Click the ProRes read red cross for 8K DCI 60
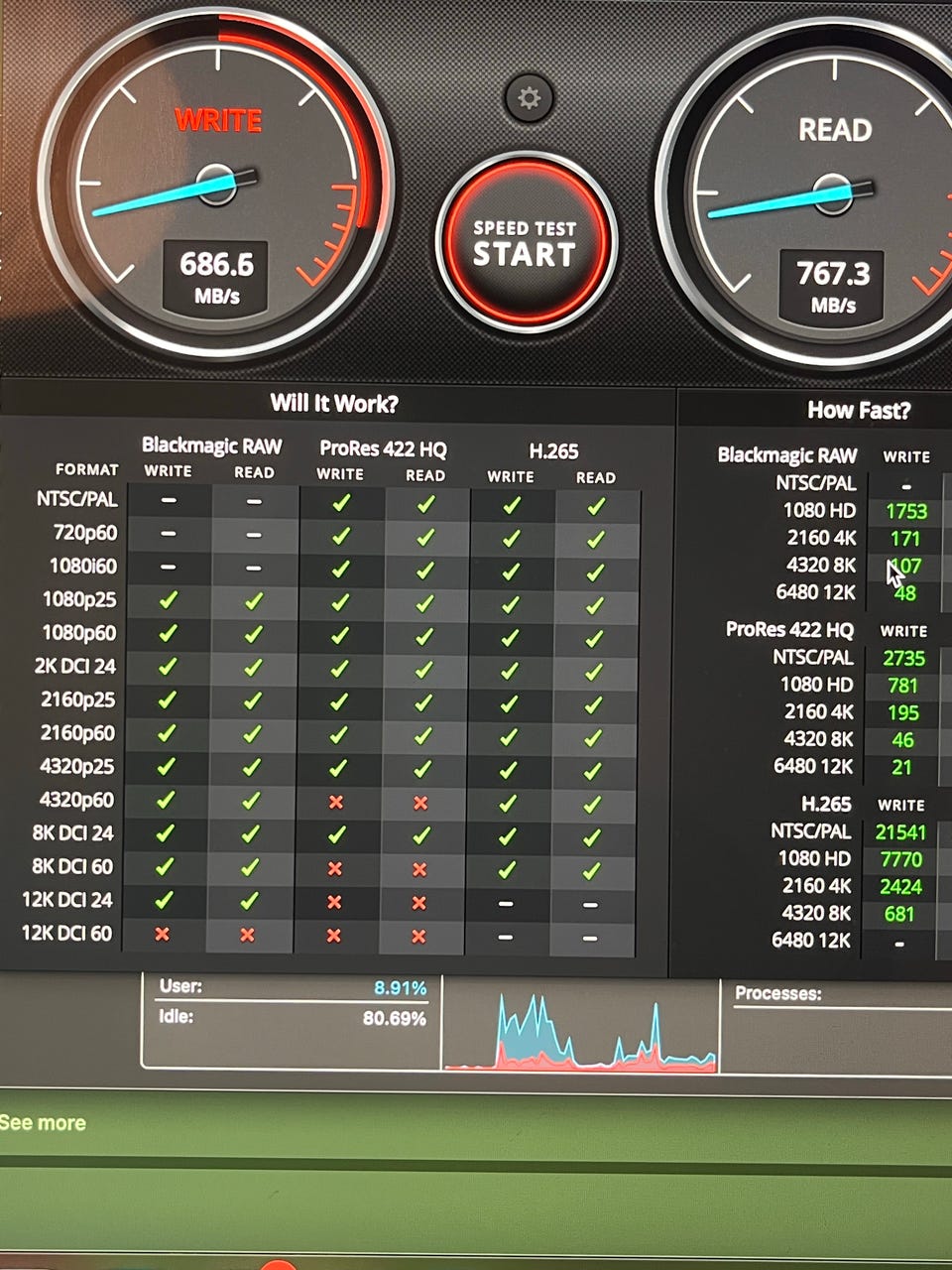This screenshot has height=1270, width=952. click(x=419, y=869)
